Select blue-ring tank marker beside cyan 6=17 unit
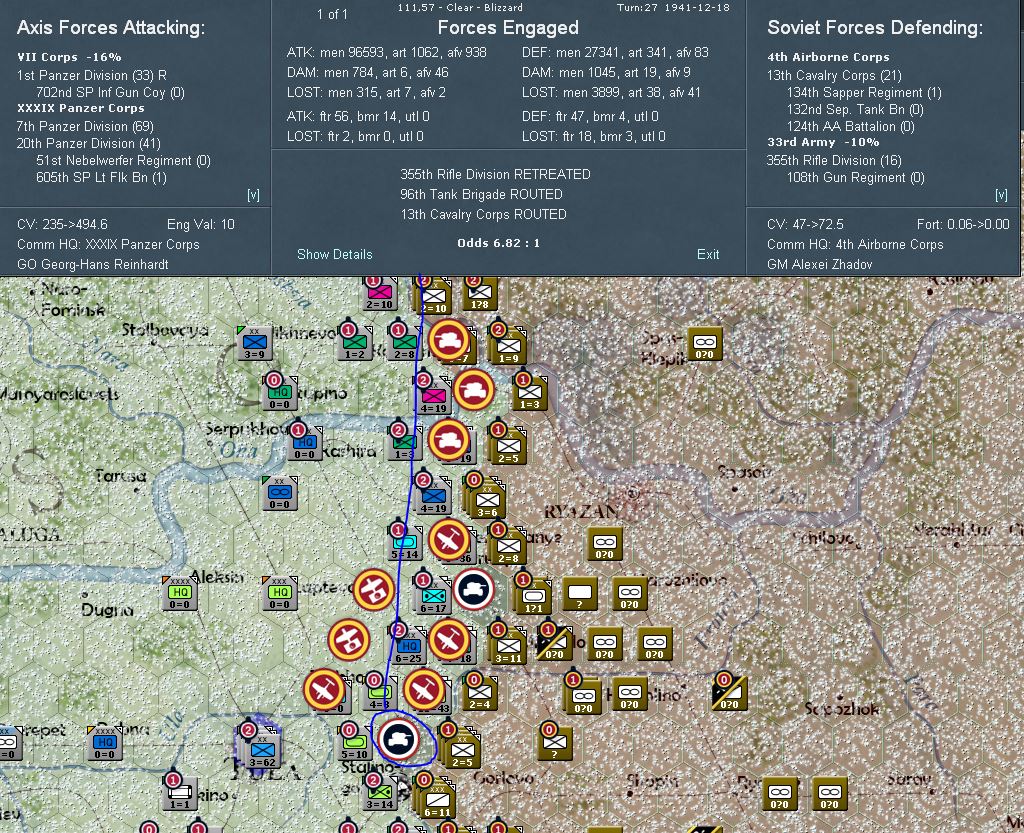This screenshot has height=833, width=1024. point(473,589)
